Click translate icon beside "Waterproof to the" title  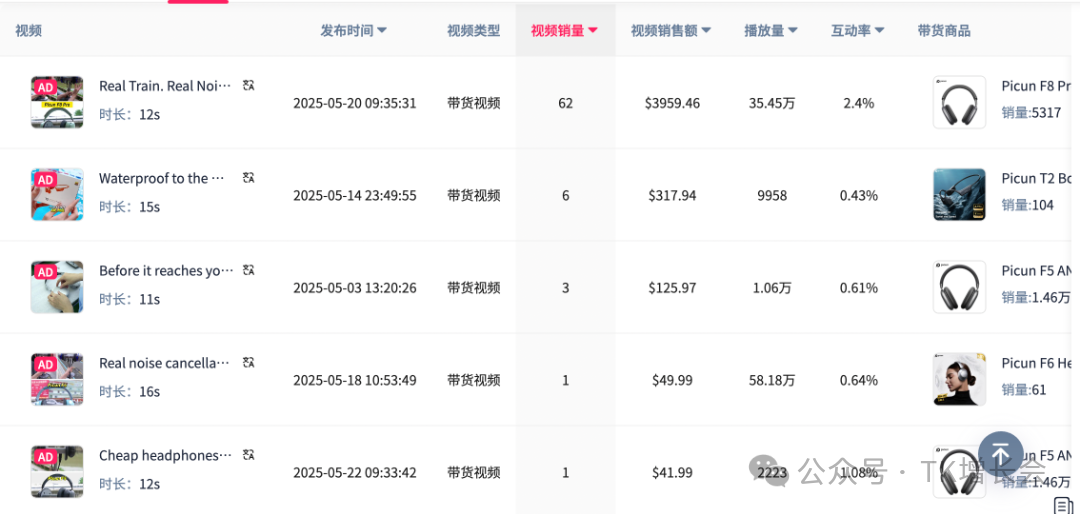[248, 178]
